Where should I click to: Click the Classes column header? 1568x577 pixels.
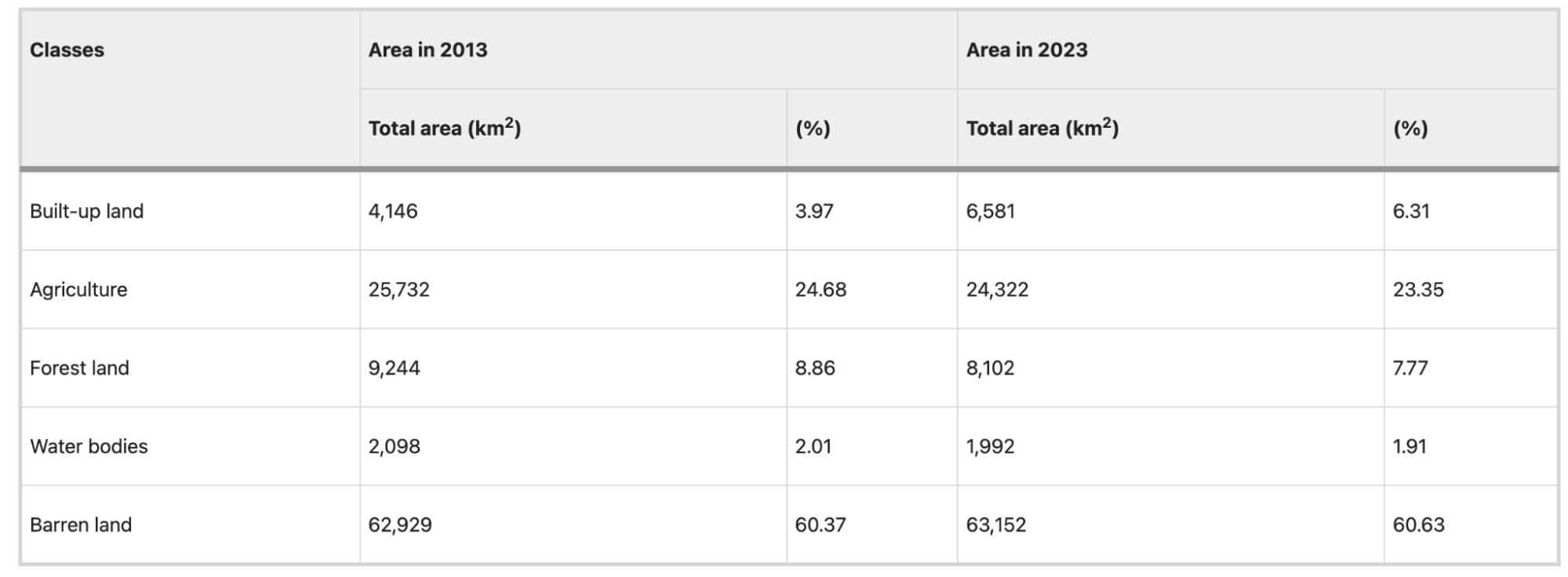click(x=67, y=50)
